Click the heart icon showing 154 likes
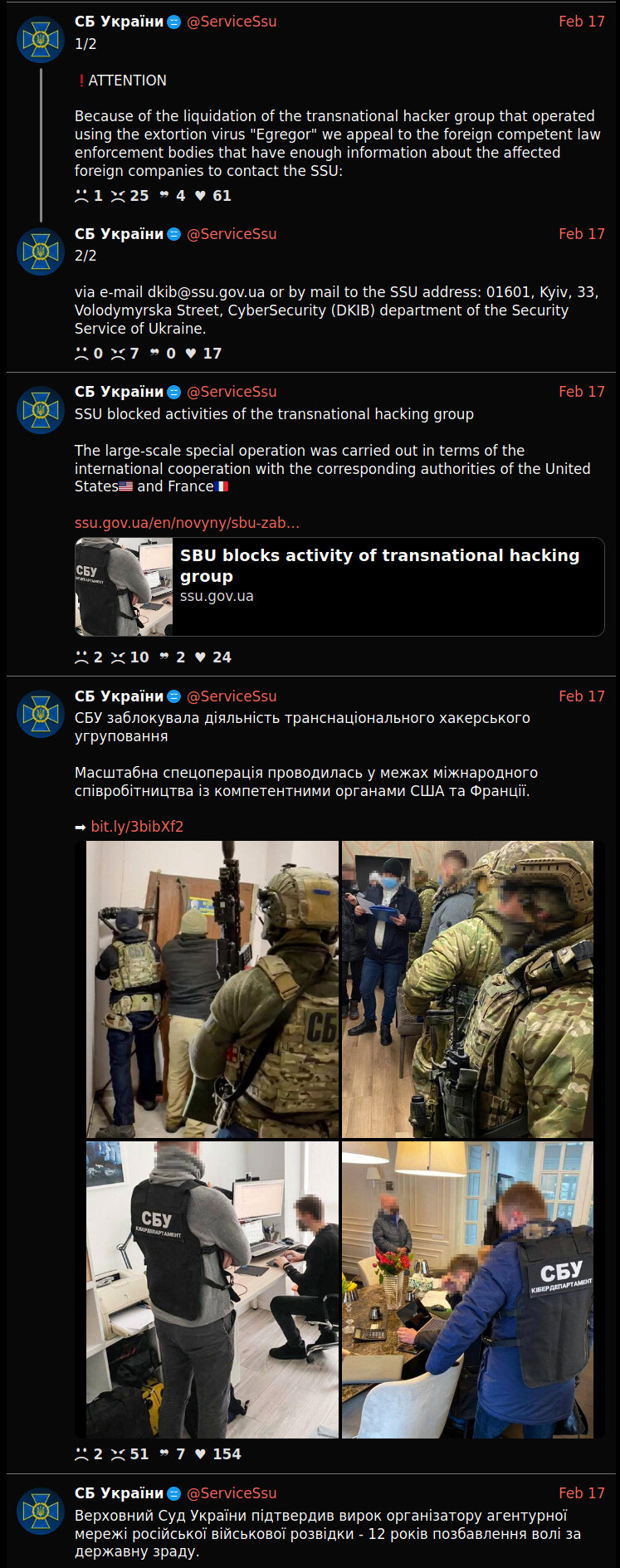Screen dimensions: 620x1568 (200, 1454)
